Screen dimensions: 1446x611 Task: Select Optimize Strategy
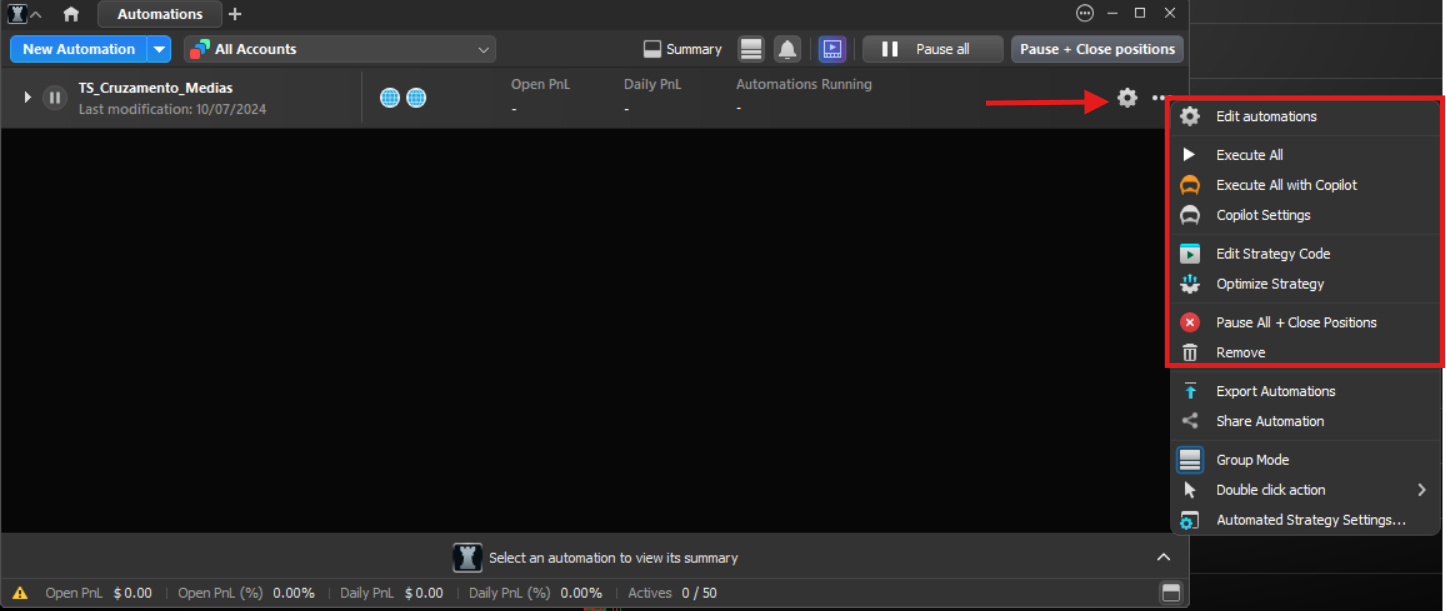point(1307,284)
